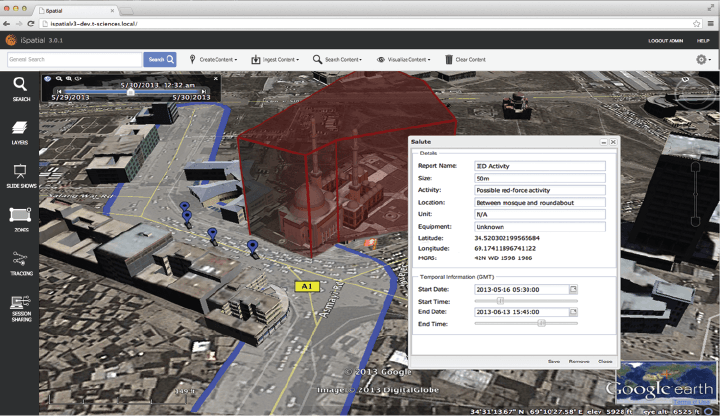Click the Logout Admin link
Viewport: 720px width, 416px height.
(x=665, y=40)
